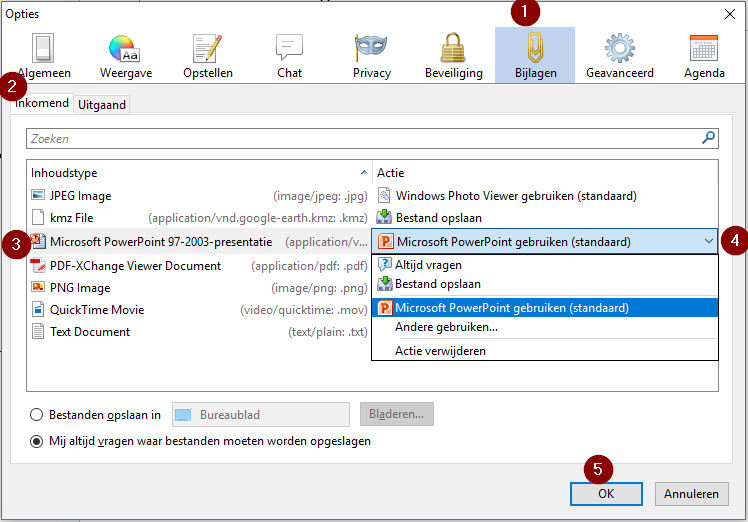748x522 pixels.
Task: Click the PDF-XChange Viewer Document icon
Action: coord(38,265)
